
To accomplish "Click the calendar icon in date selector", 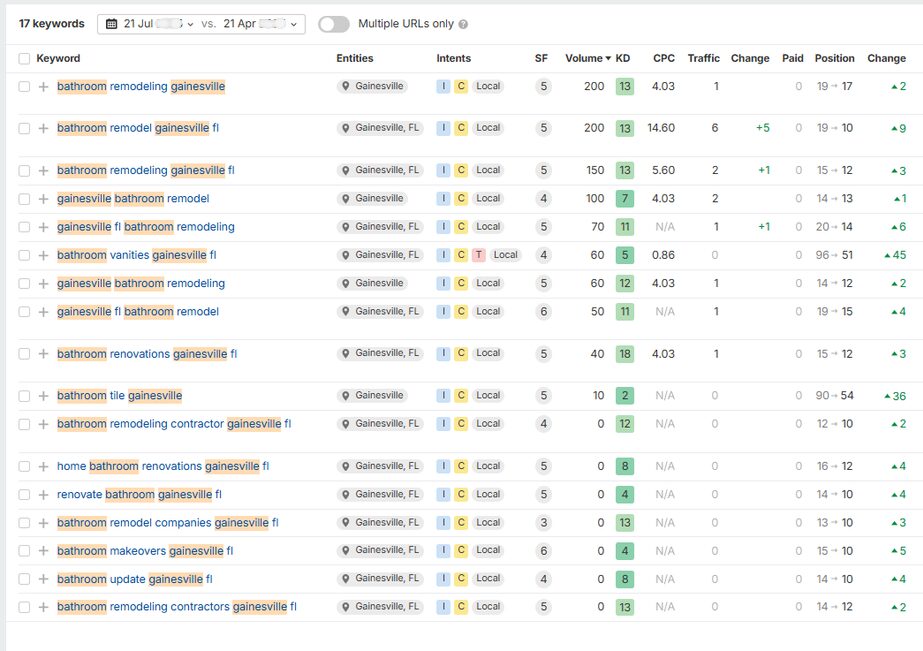I will (111, 24).
